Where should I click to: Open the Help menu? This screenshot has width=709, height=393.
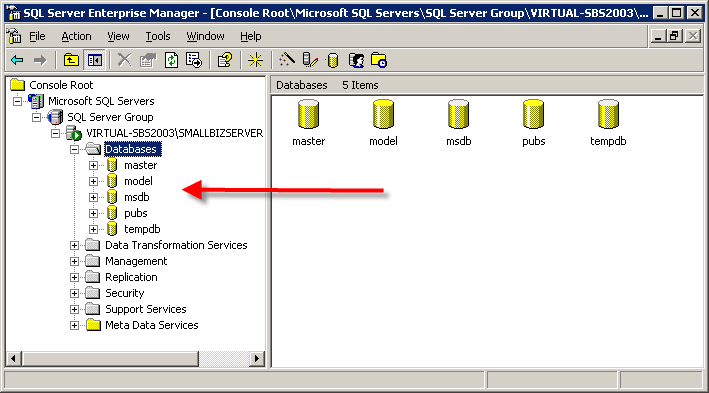coord(251,36)
